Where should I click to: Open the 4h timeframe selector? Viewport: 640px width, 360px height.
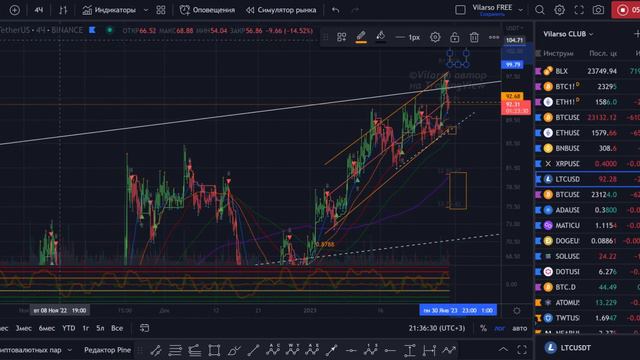click(x=39, y=10)
